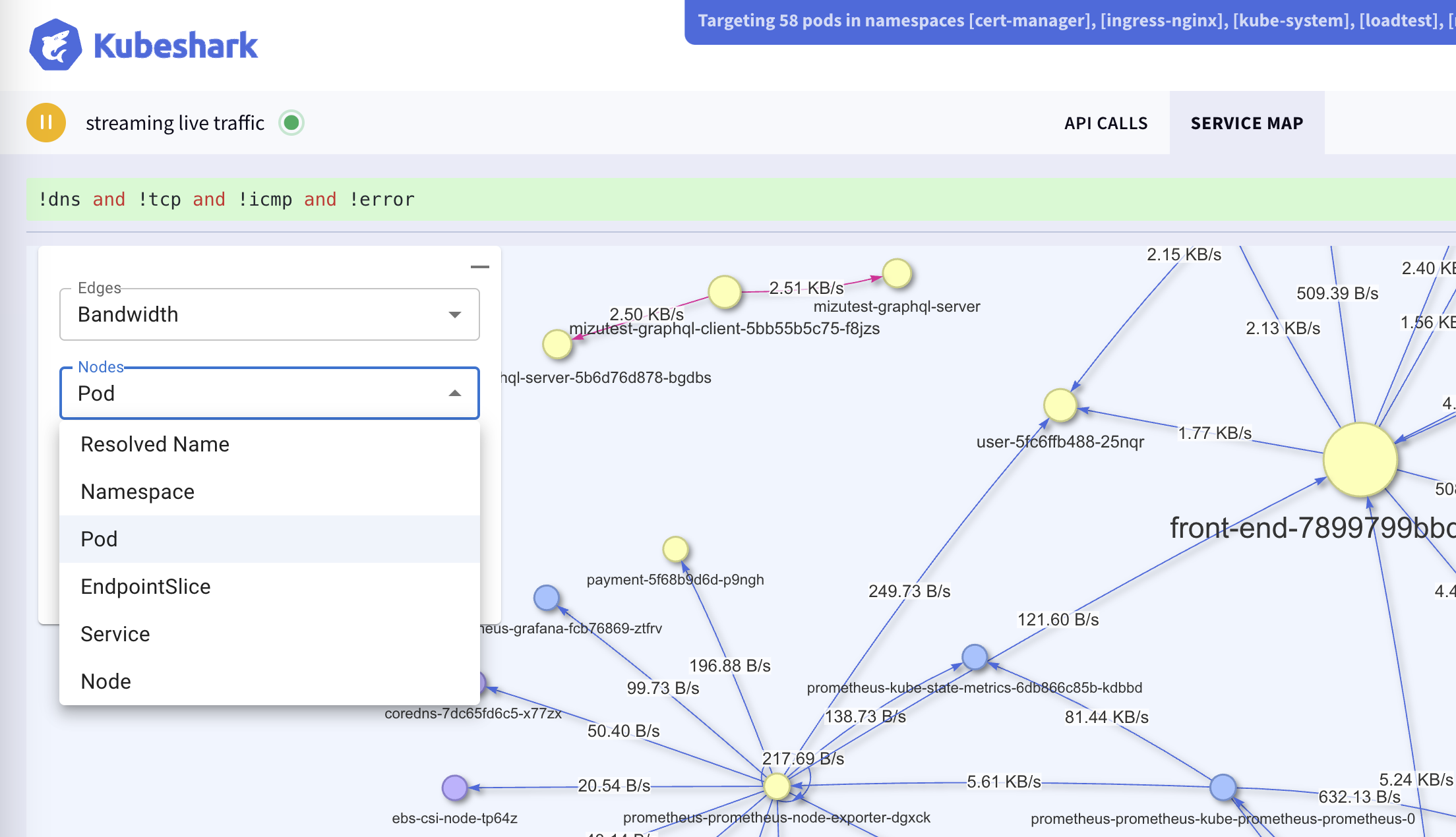Click the 81.44 KB/s edge label

pos(1107,717)
